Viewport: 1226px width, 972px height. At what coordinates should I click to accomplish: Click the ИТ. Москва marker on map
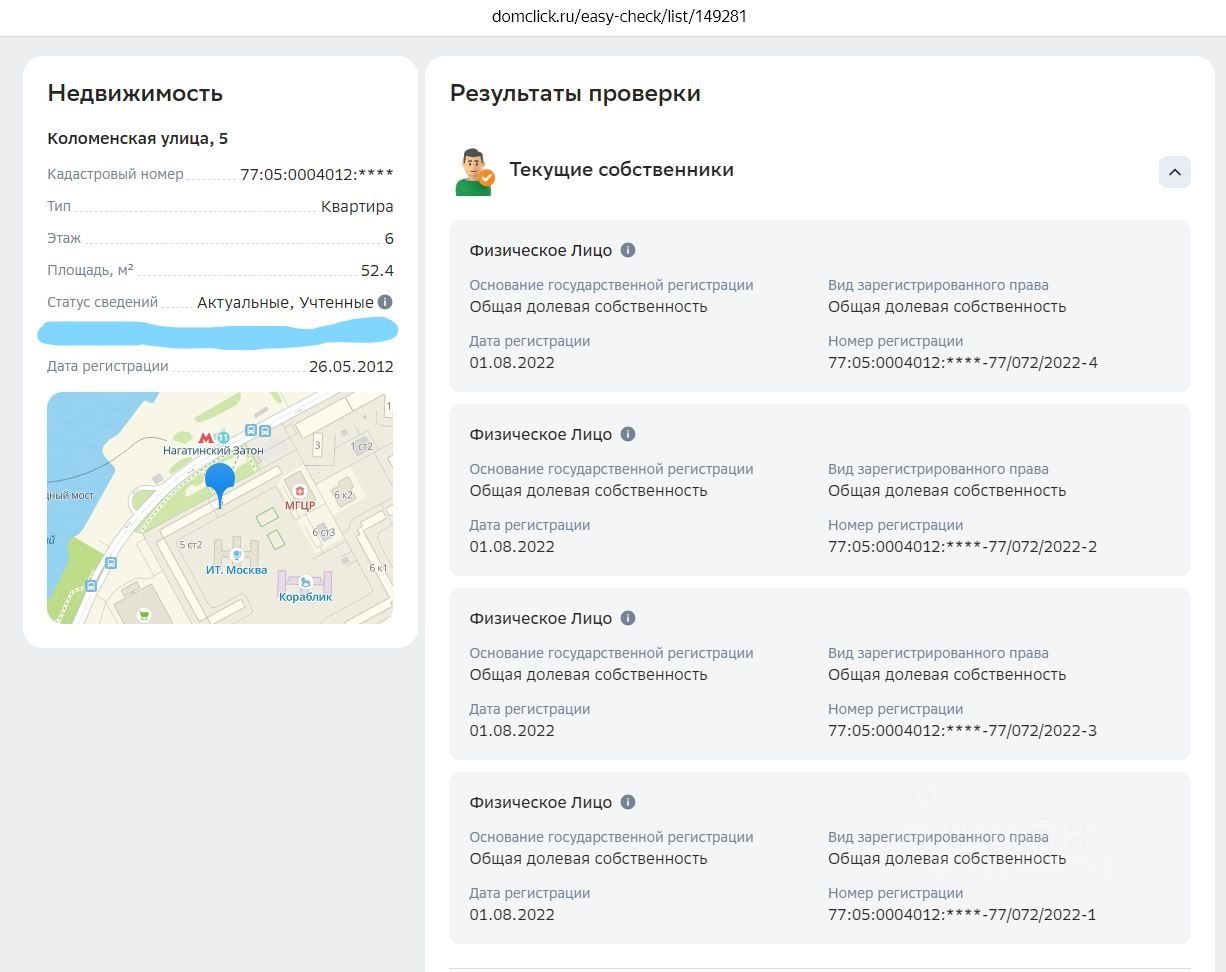237,555
